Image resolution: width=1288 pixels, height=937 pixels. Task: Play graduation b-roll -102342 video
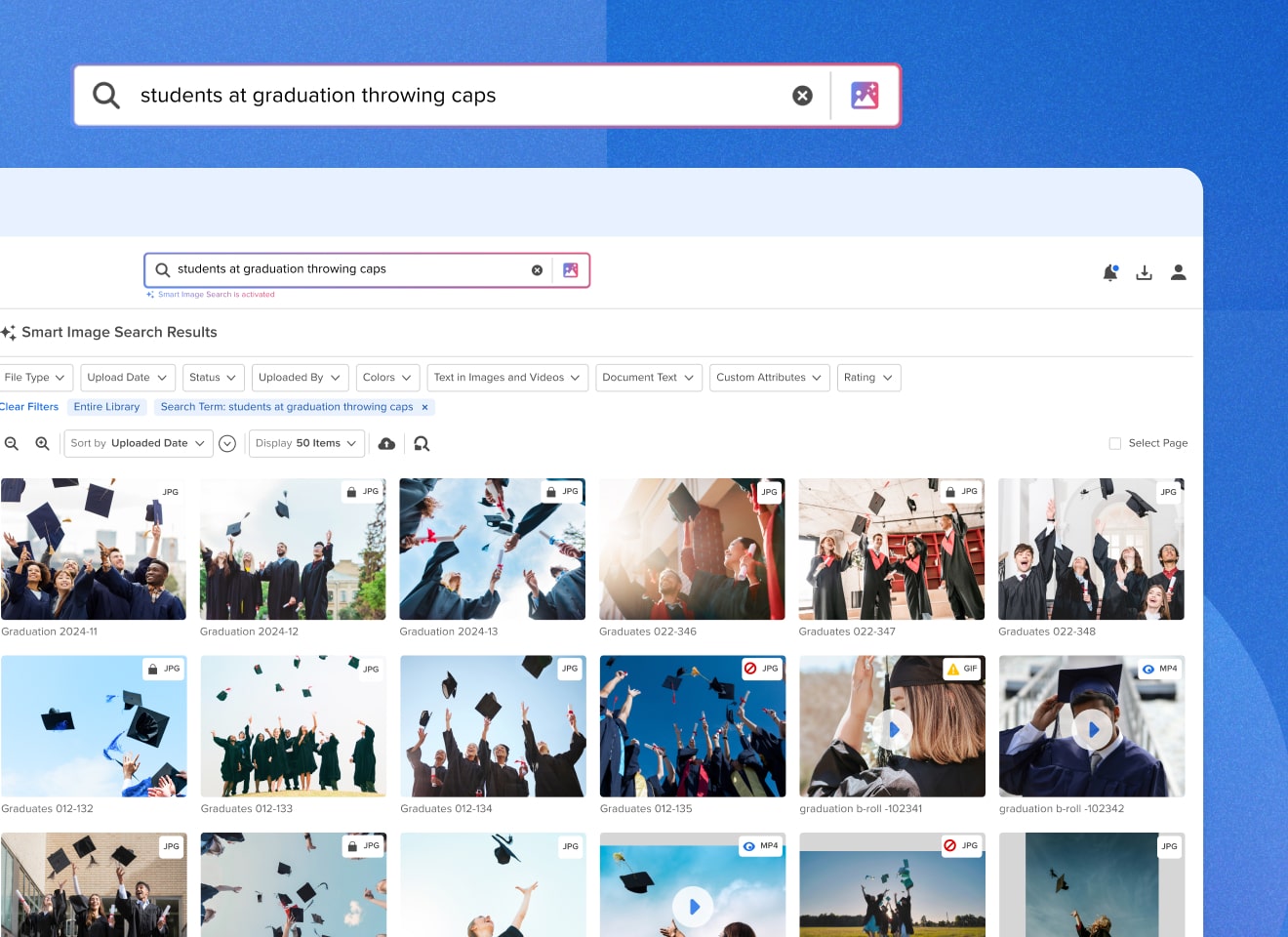(x=1092, y=729)
